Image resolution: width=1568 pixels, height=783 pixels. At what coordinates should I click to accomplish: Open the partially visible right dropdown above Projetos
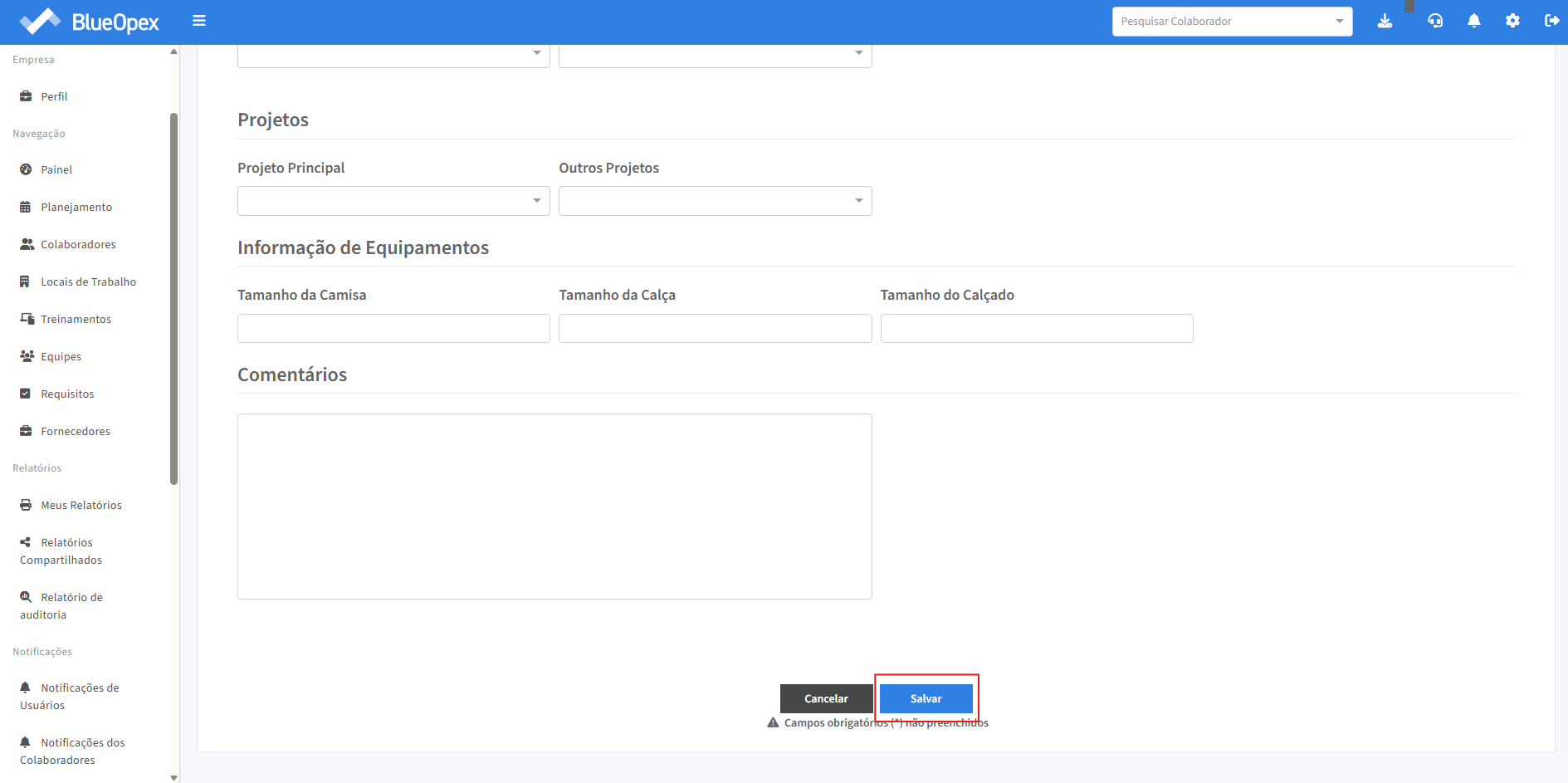(715, 56)
